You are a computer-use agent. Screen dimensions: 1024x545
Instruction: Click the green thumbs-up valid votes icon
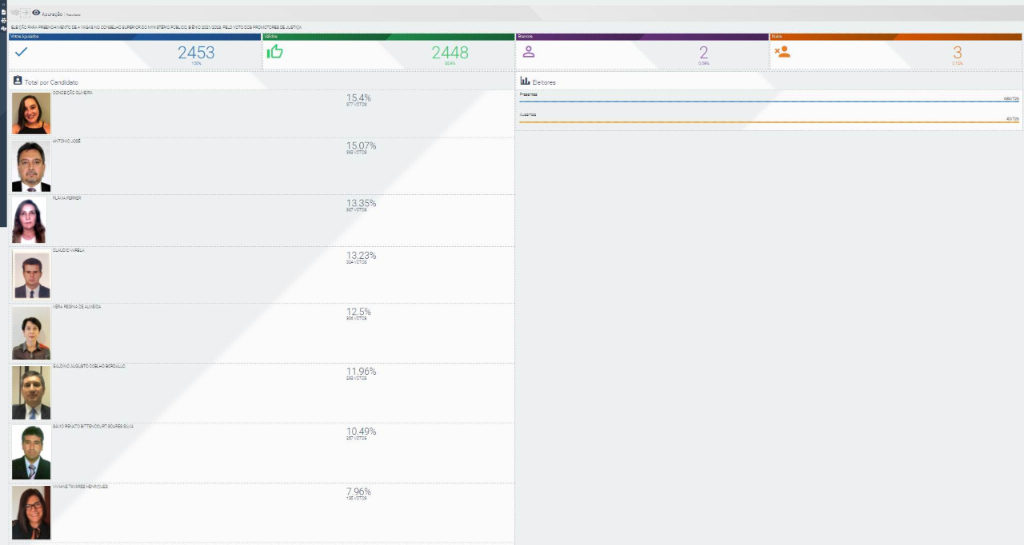[275, 52]
